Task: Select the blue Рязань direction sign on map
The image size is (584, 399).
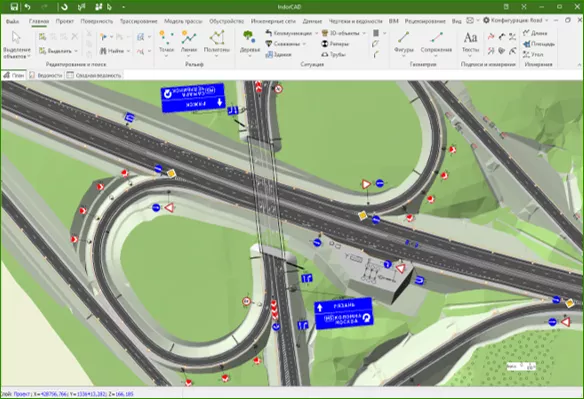Action: (x=343, y=313)
